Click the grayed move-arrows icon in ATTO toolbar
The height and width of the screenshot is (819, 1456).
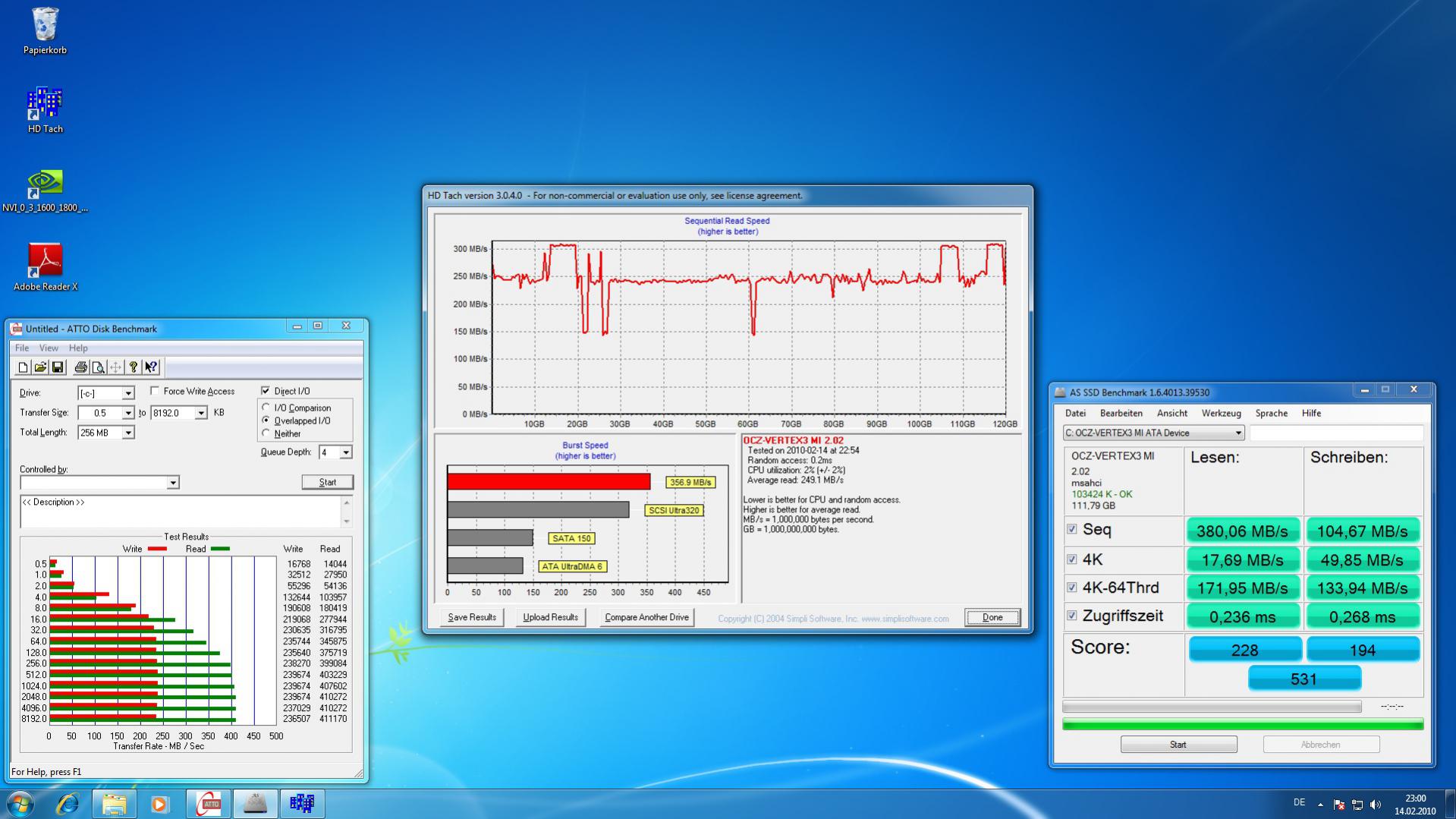coord(115,367)
